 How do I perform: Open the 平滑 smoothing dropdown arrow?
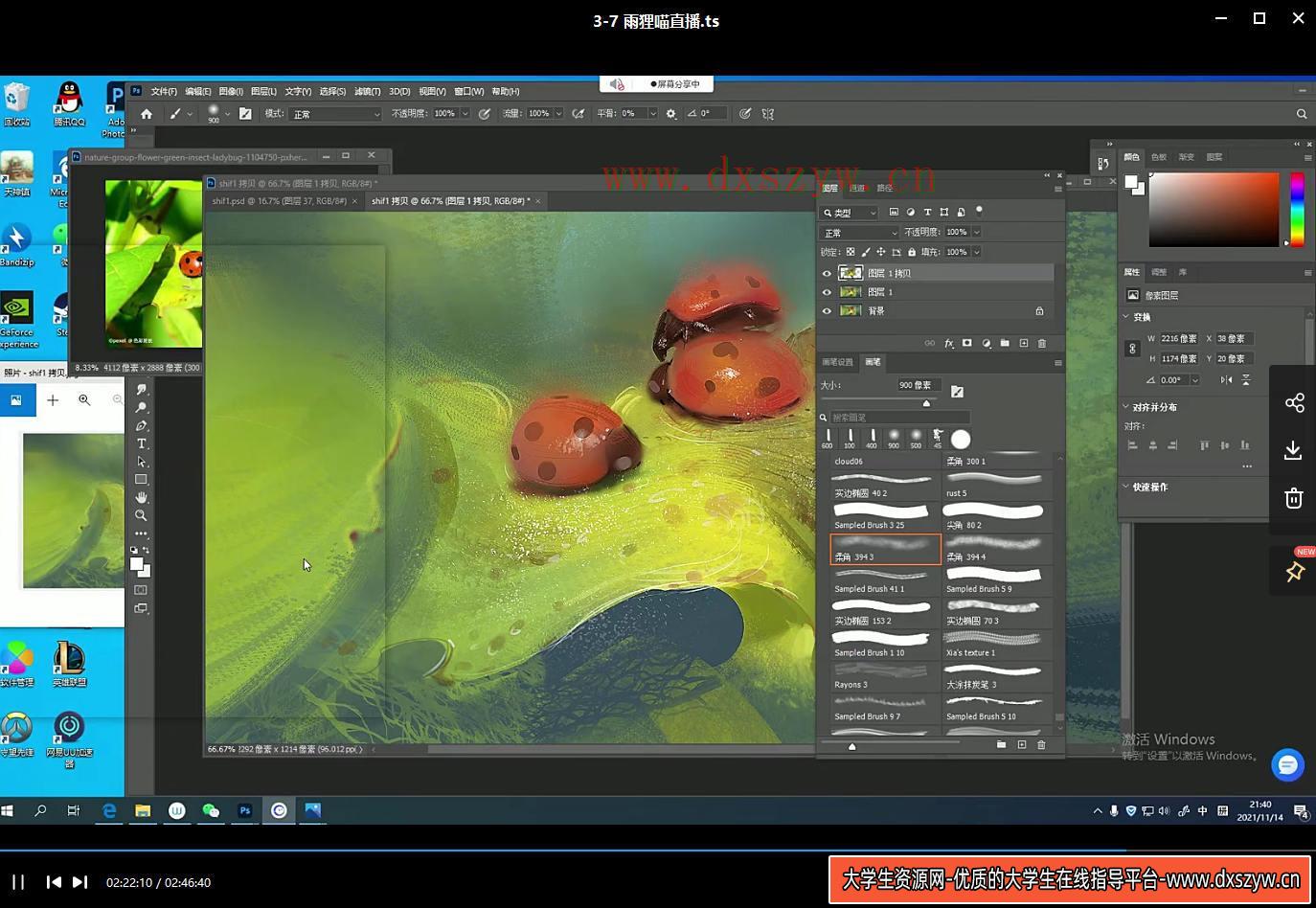coord(652,113)
